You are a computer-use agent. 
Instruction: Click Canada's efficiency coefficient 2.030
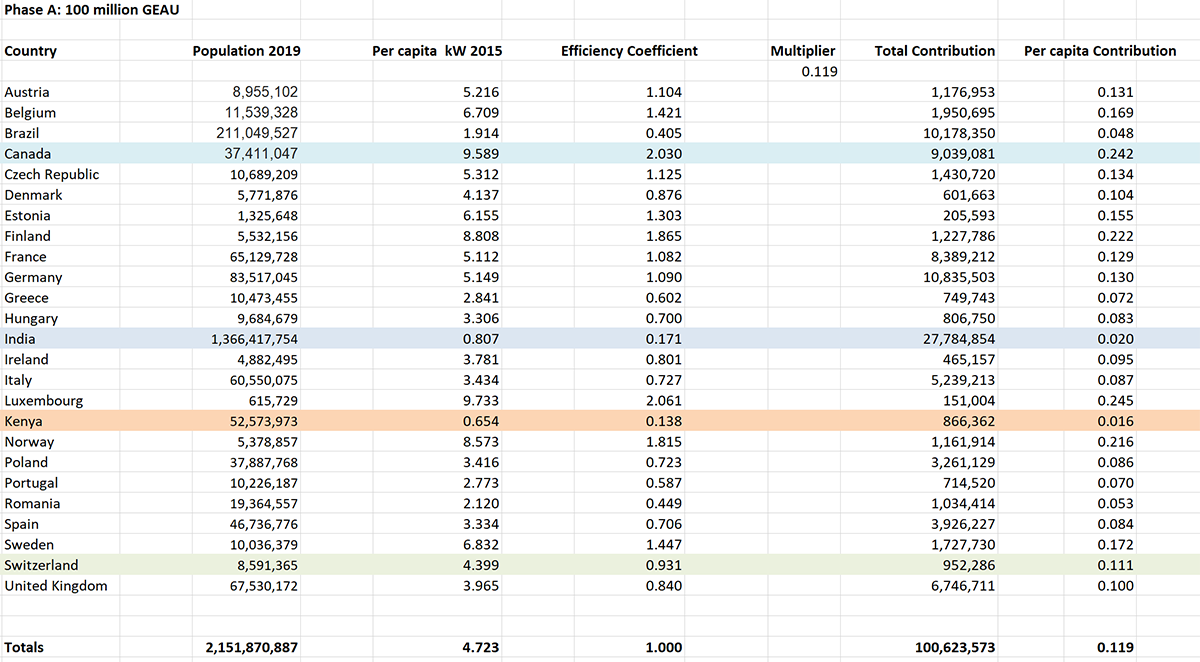point(664,154)
